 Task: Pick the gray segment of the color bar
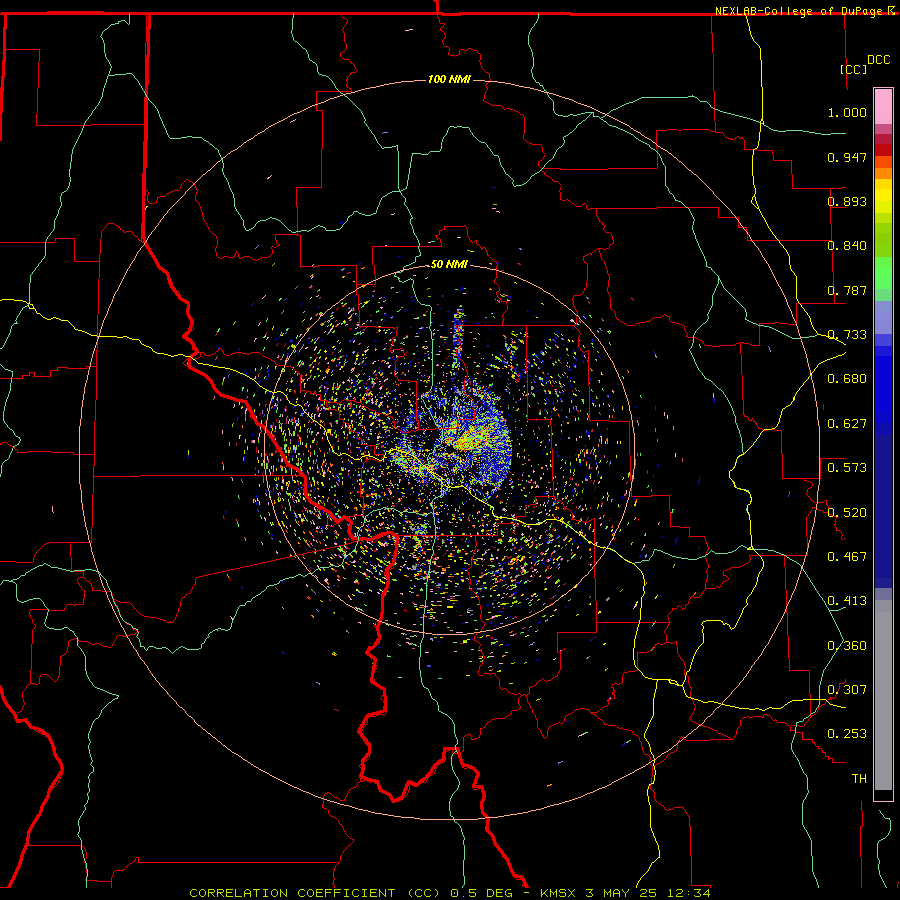[883, 695]
